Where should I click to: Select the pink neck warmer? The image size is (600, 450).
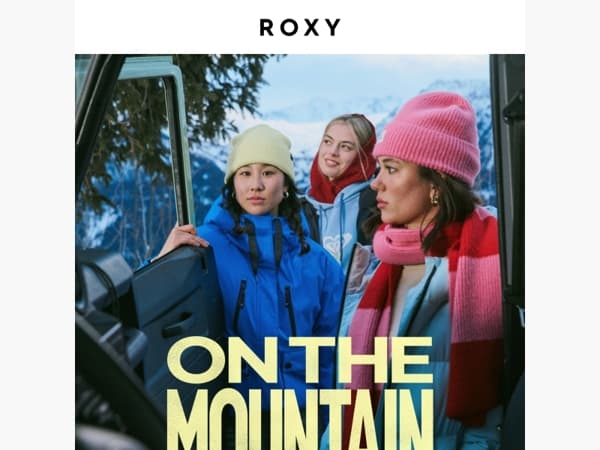pyautogui.click(x=398, y=245)
